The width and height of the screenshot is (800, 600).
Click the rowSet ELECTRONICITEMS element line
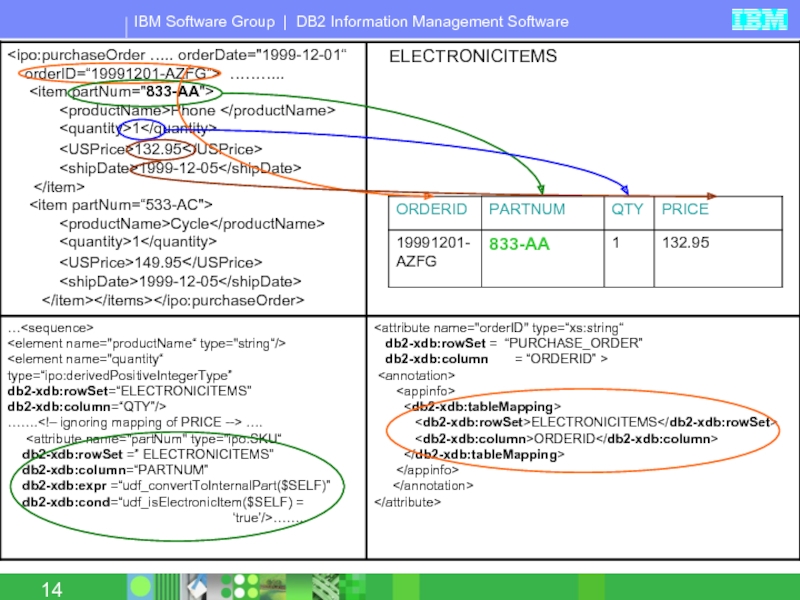click(x=595, y=422)
